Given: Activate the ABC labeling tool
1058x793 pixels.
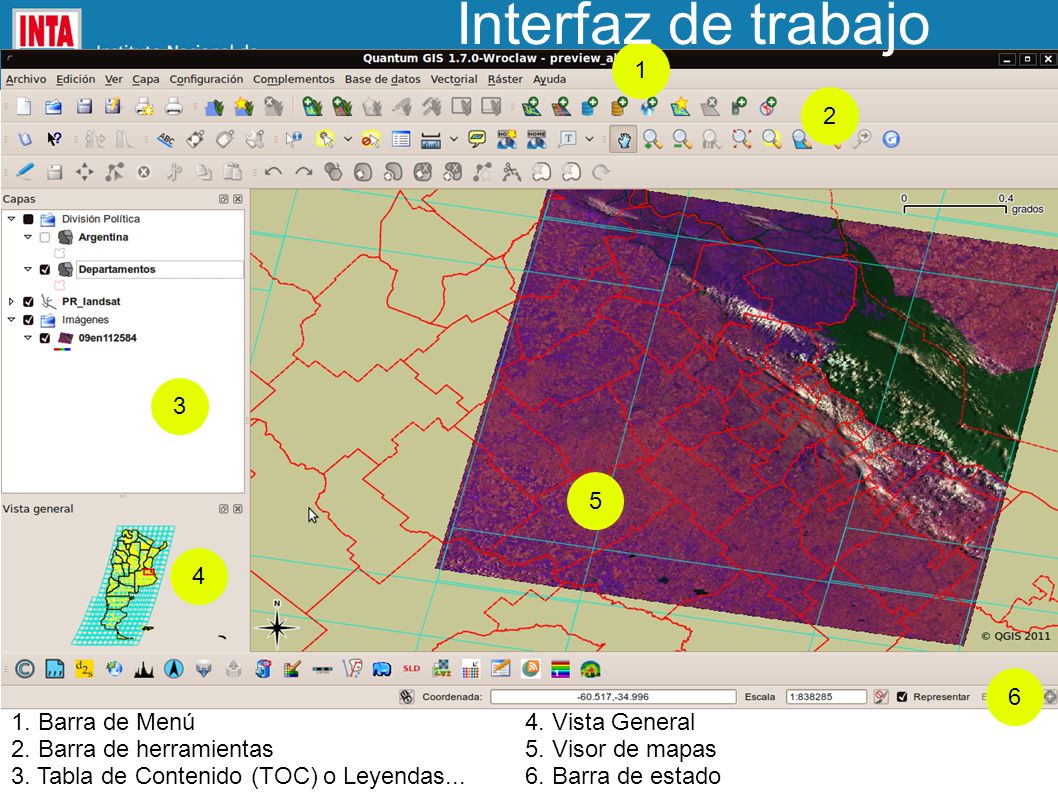Looking at the screenshot, I should [165, 139].
